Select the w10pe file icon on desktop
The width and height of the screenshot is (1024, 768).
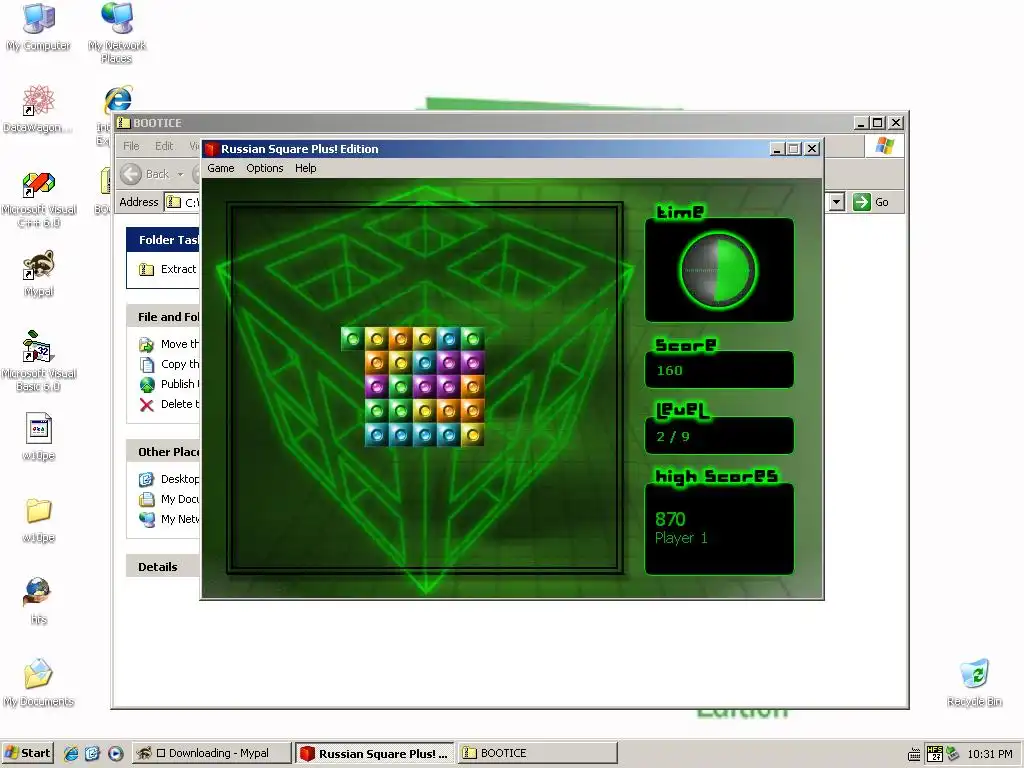pyautogui.click(x=39, y=436)
